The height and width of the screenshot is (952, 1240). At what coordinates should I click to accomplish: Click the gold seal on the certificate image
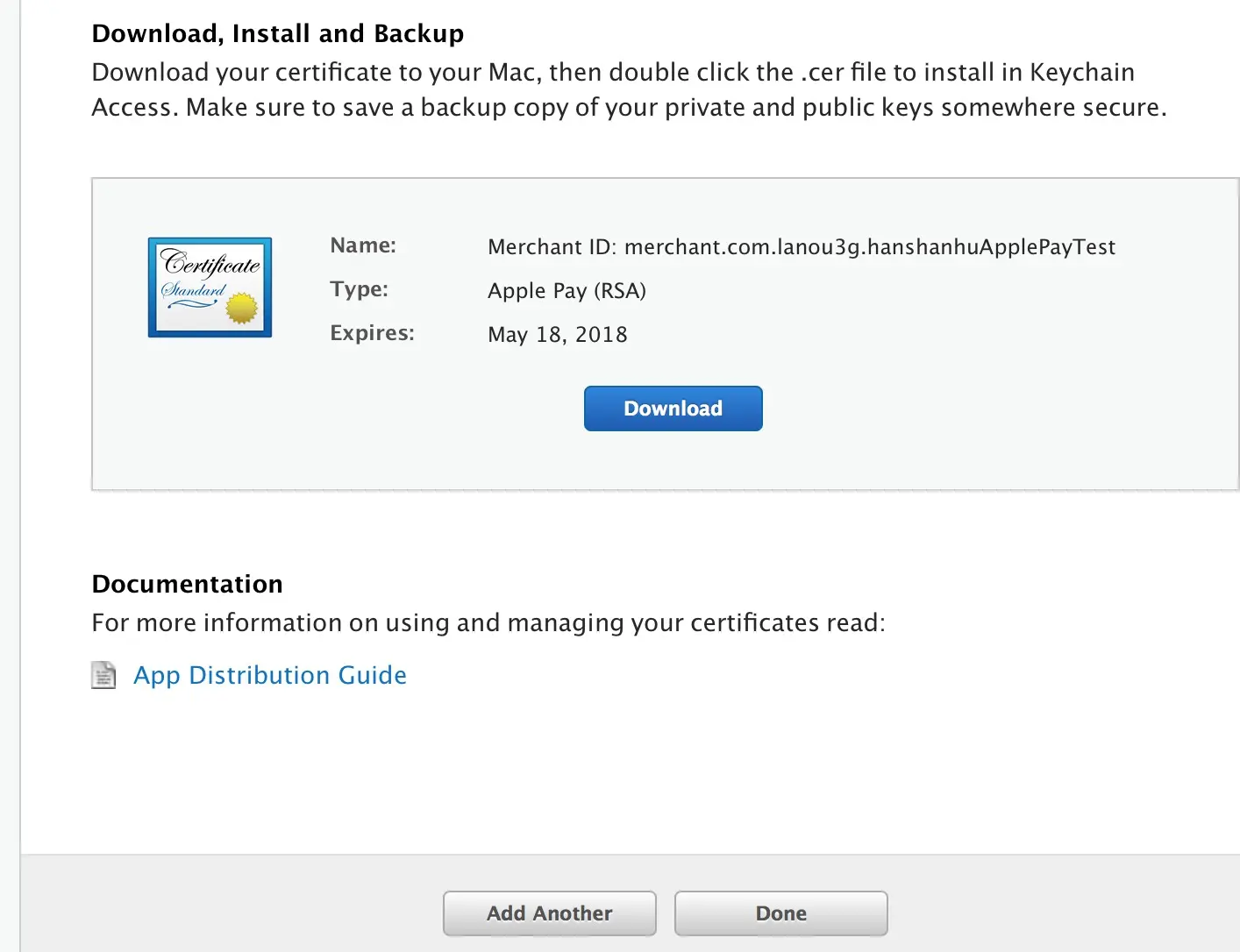tap(241, 308)
